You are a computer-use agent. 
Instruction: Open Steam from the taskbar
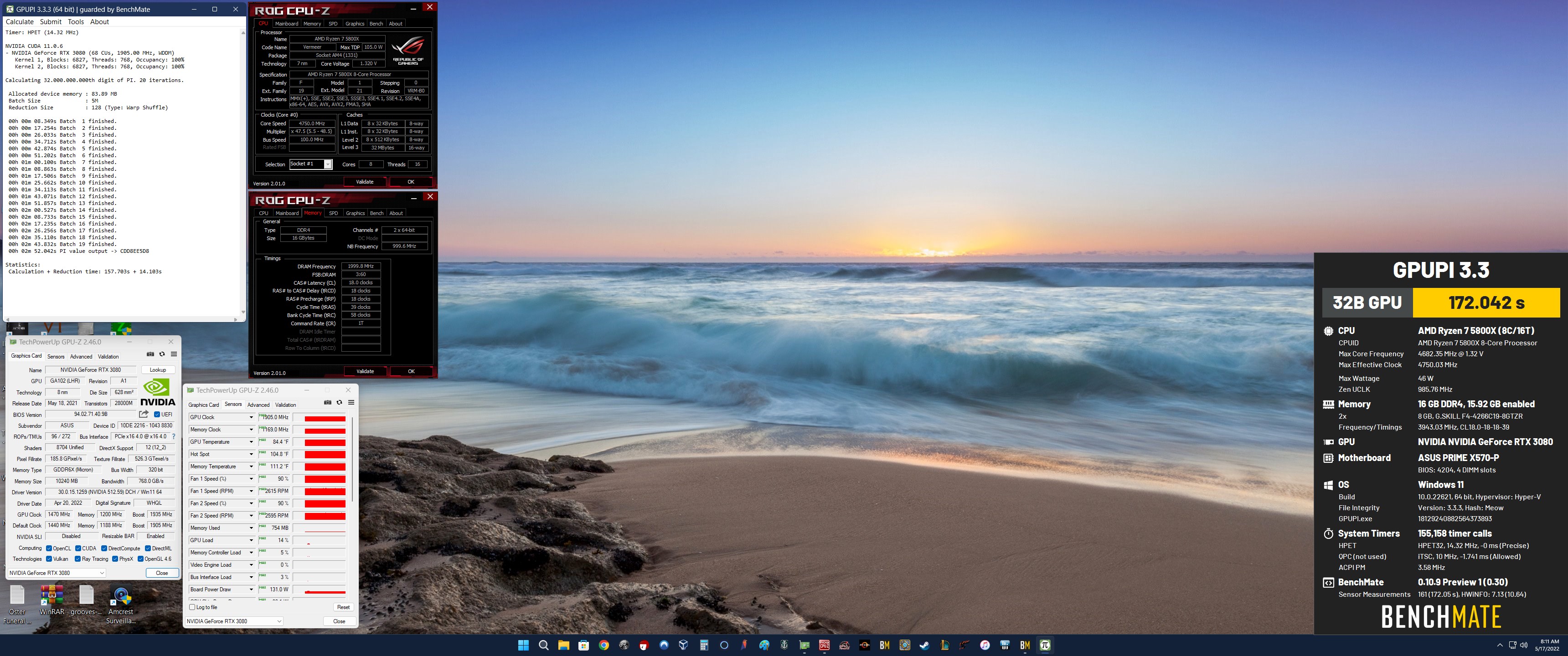(924, 645)
